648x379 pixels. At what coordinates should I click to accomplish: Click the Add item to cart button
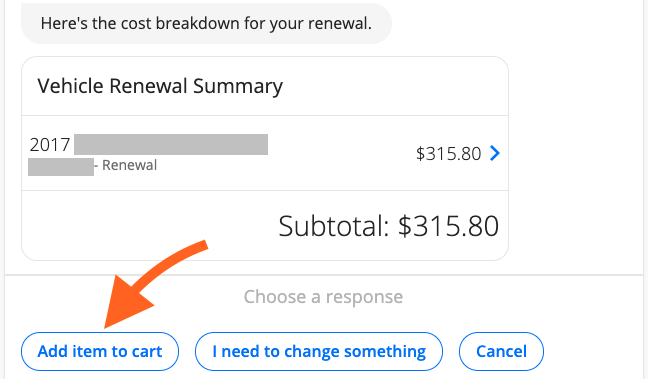(x=100, y=351)
